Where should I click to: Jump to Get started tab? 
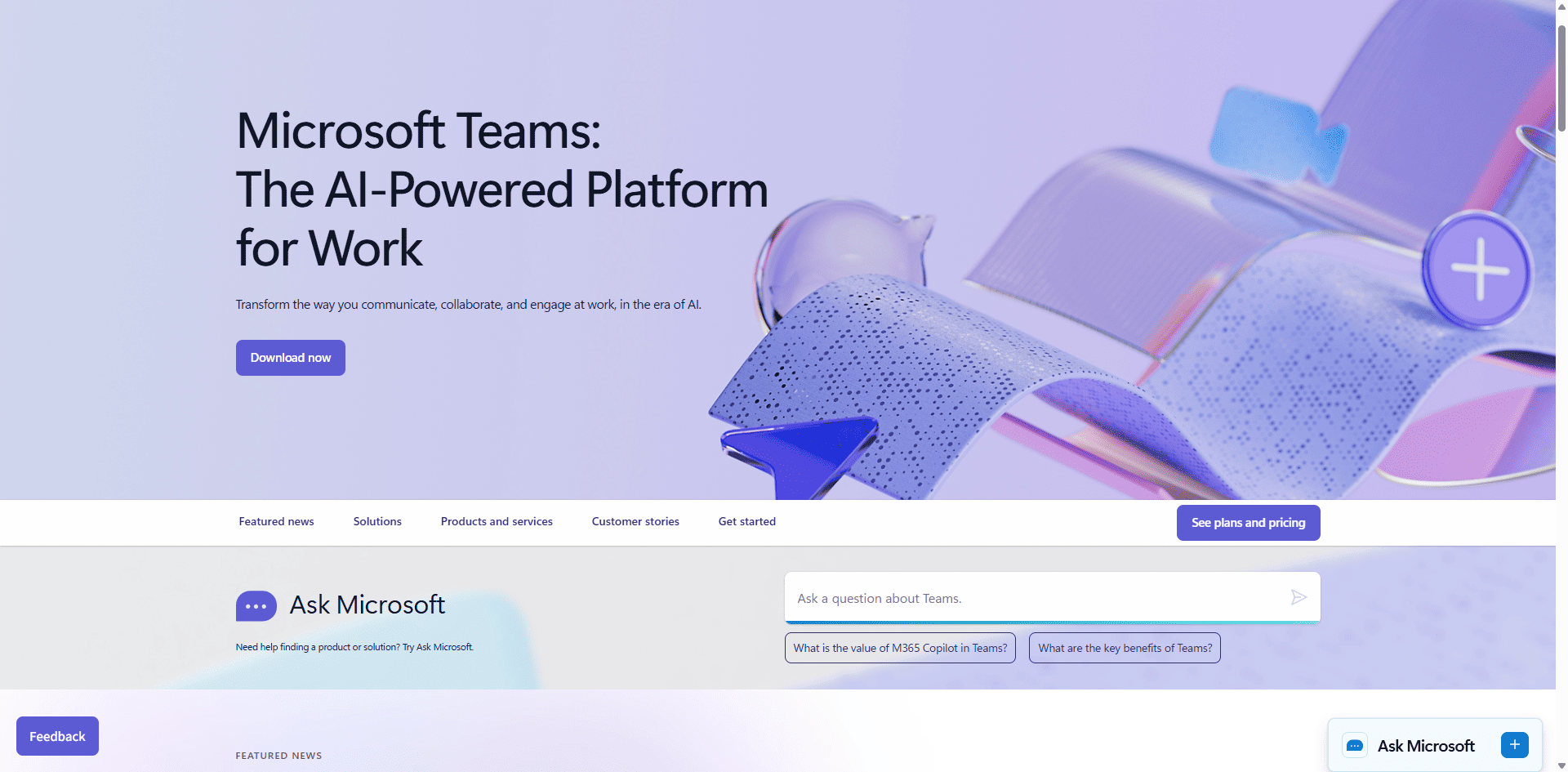[747, 521]
